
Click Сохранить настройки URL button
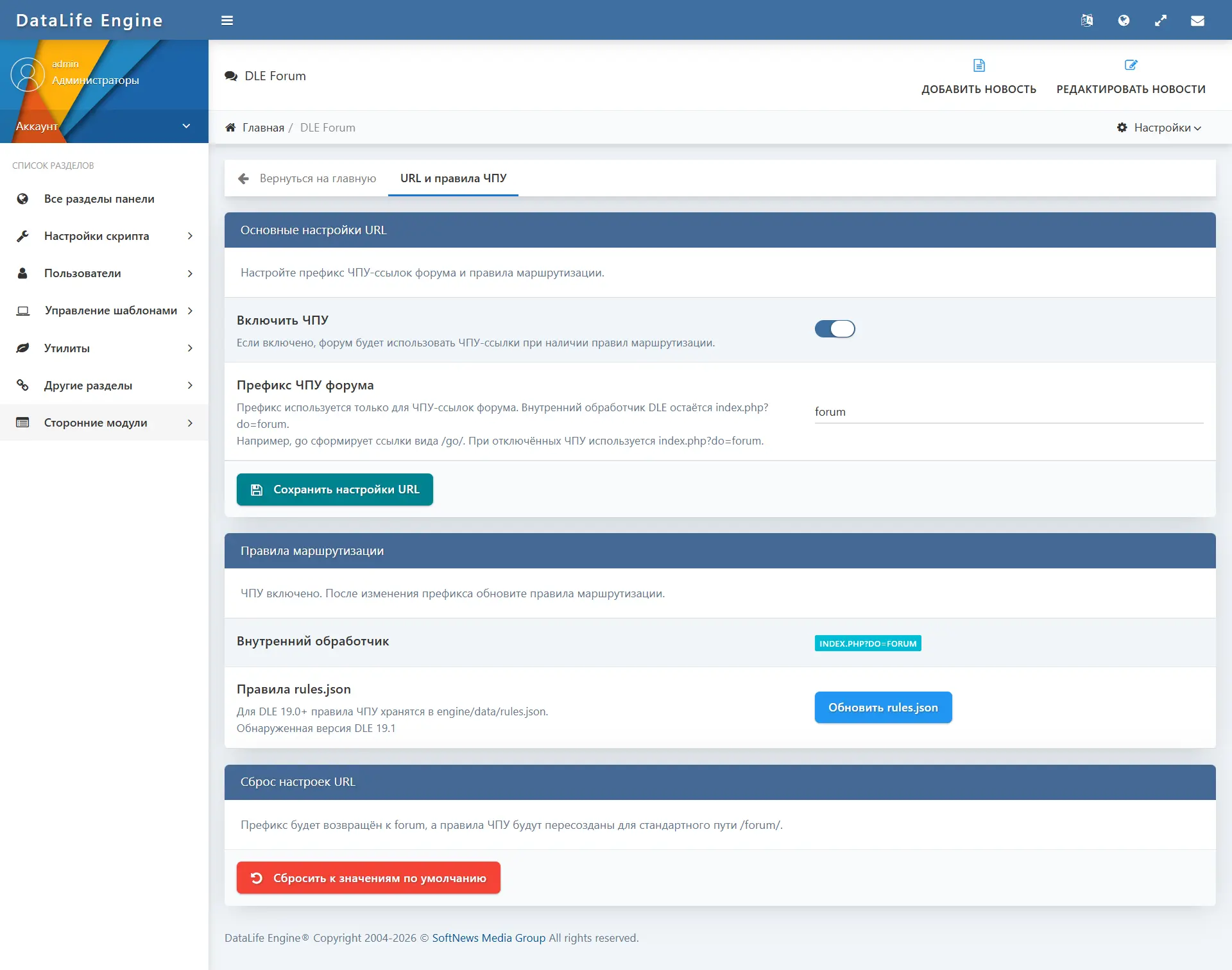(335, 489)
